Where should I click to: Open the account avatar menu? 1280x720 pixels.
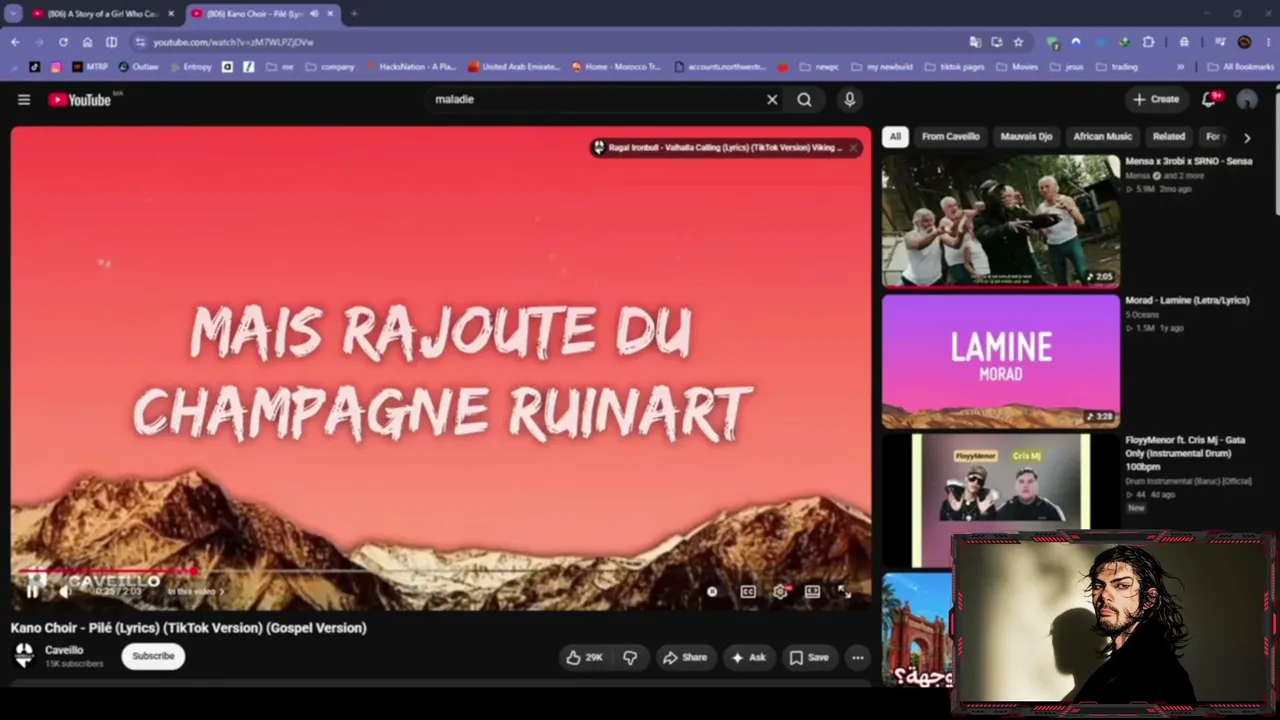click(1247, 99)
